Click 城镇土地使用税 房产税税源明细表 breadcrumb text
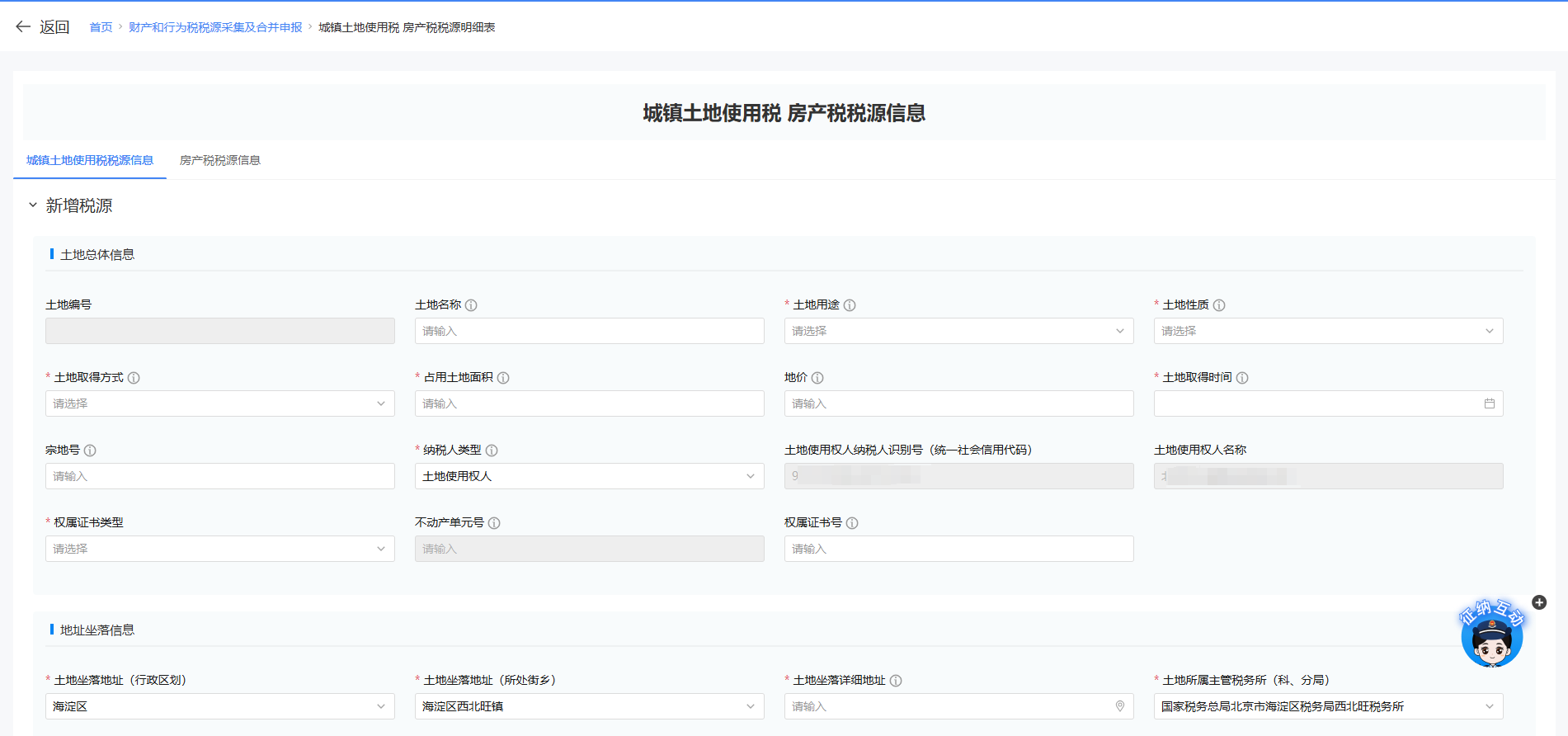 point(407,27)
